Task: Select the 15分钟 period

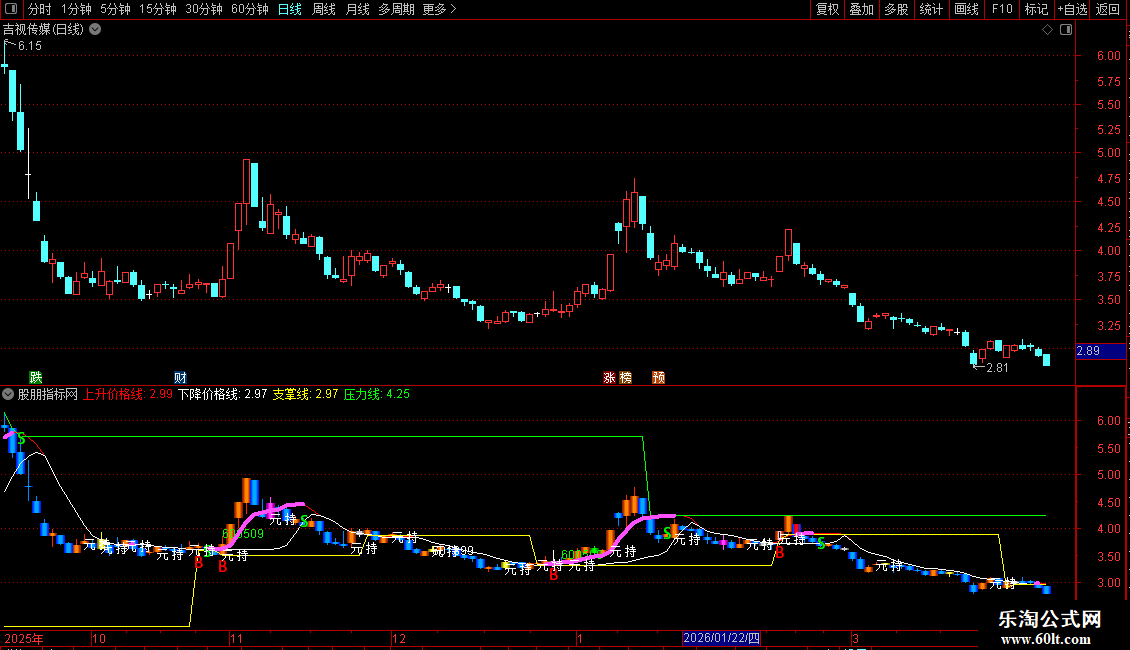Action: (157, 9)
